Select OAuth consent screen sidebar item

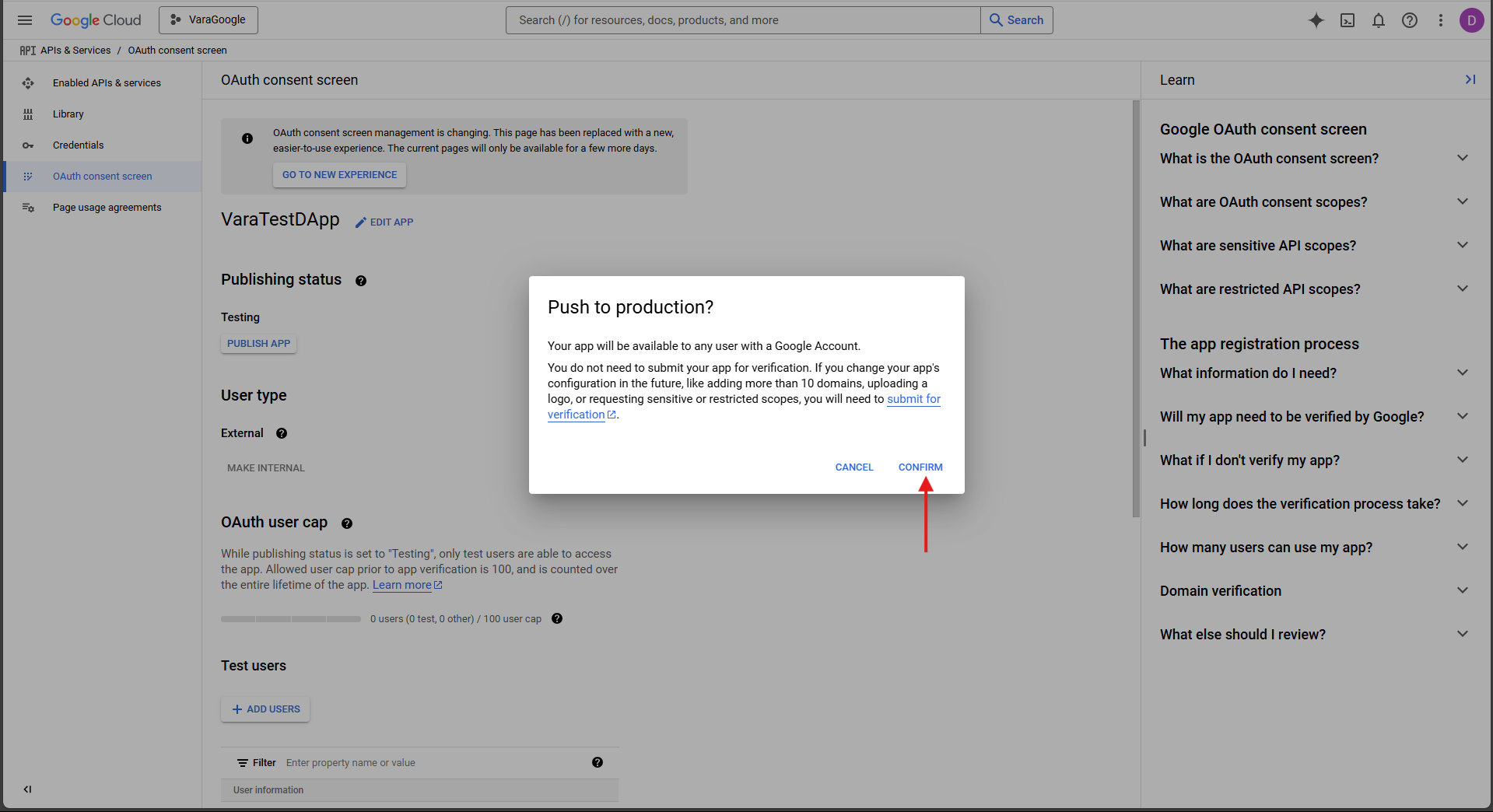(x=103, y=176)
